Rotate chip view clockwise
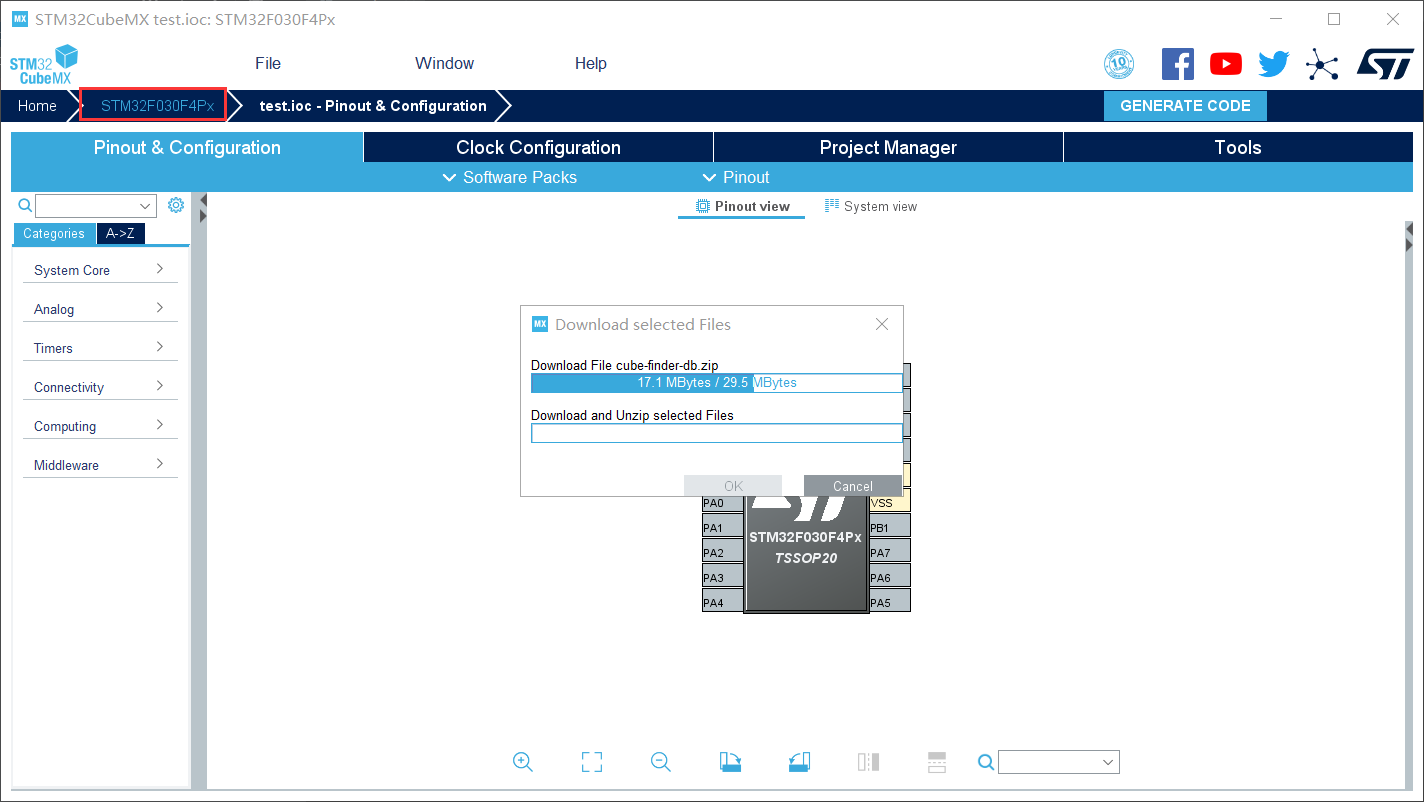Screen dimensions: 1424x802 point(730,762)
